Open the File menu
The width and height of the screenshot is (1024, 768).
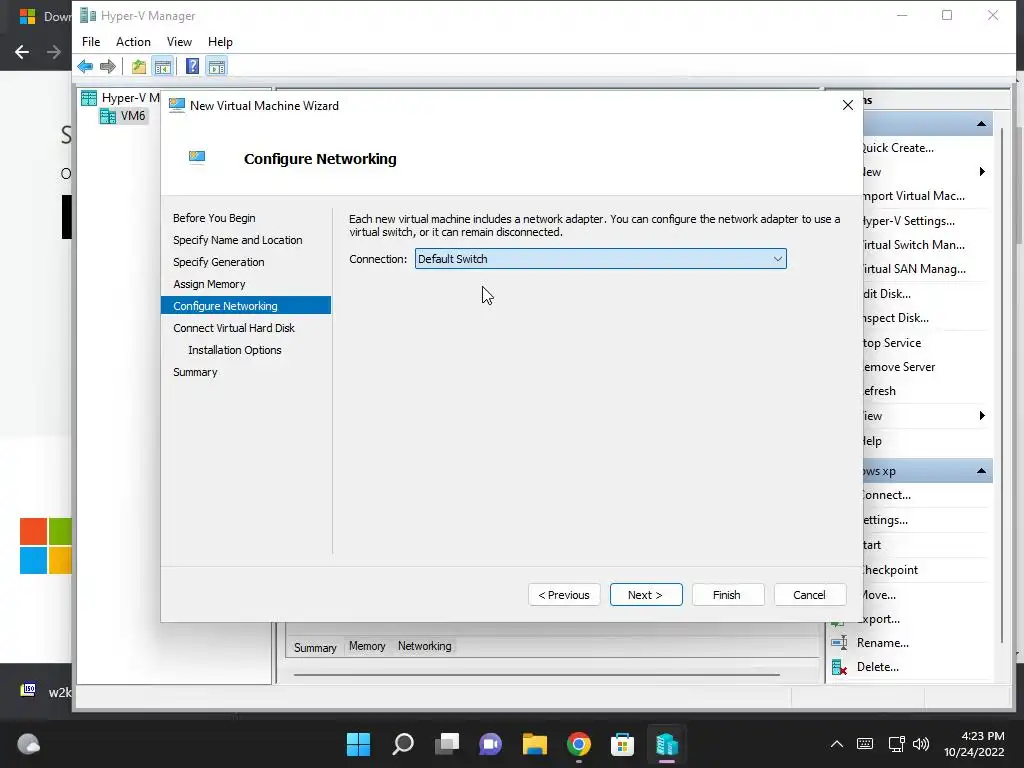91,42
